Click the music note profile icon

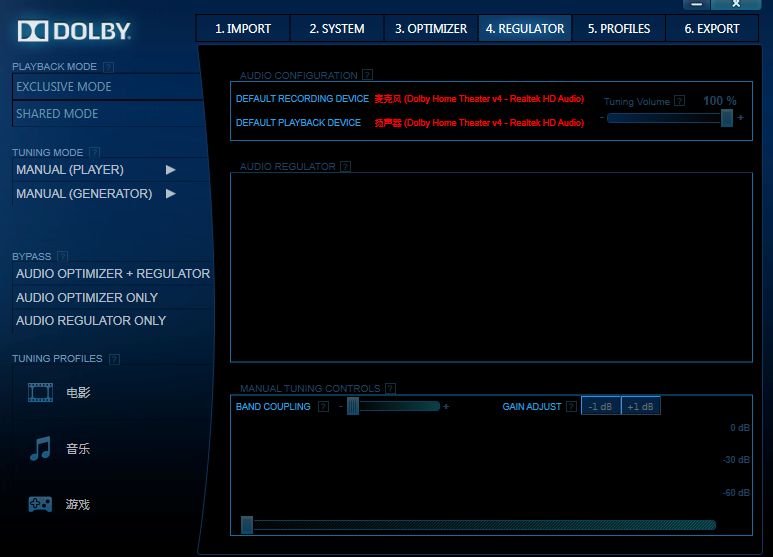(40, 449)
